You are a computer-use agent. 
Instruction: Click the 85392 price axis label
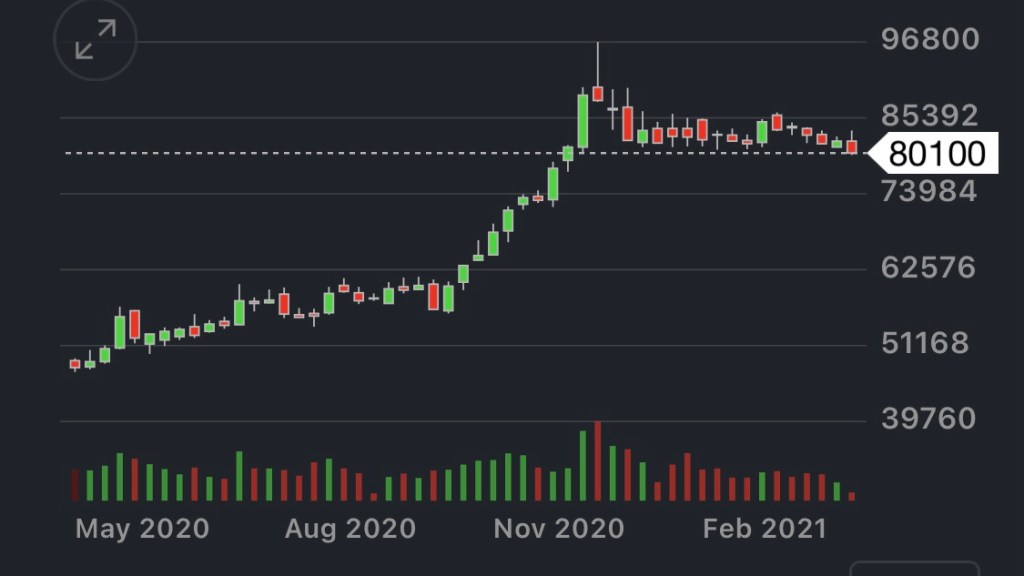(929, 116)
